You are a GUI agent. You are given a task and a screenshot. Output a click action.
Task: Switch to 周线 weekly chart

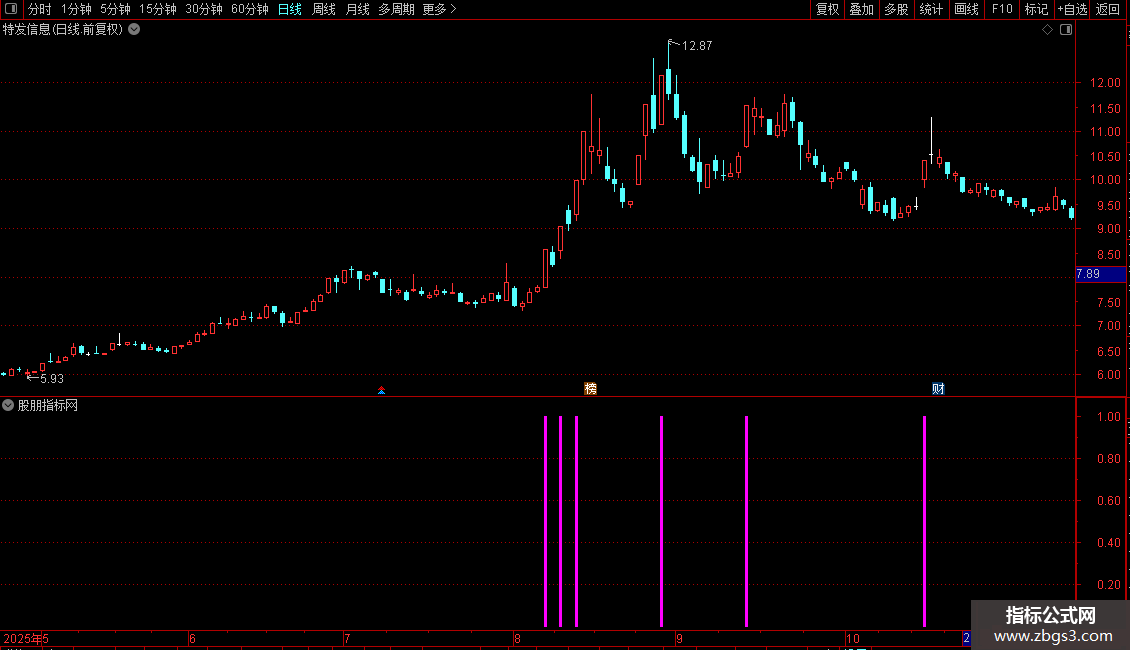click(x=324, y=9)
